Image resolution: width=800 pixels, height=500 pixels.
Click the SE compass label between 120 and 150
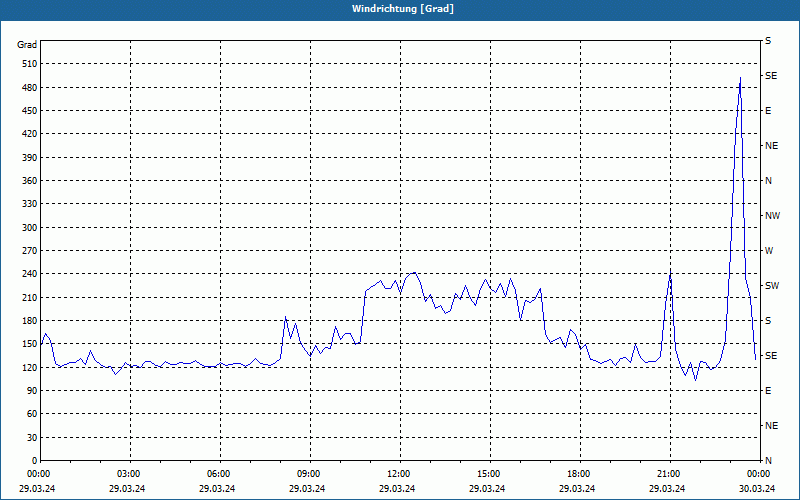pyautogui.click(x=771, y=356)
